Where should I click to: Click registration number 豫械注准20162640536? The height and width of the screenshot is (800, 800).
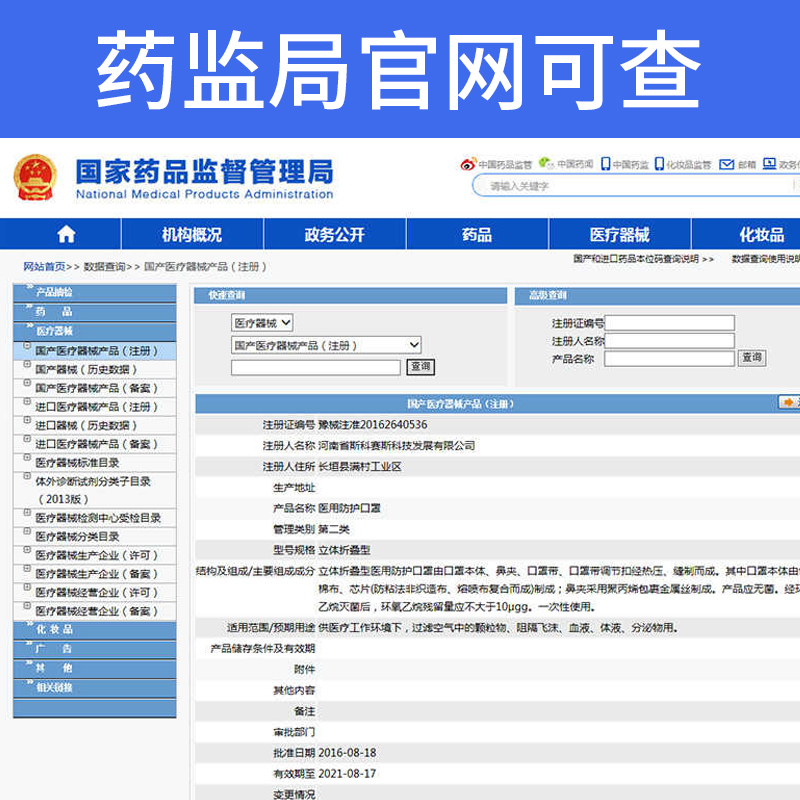click(x=372, y=424)
